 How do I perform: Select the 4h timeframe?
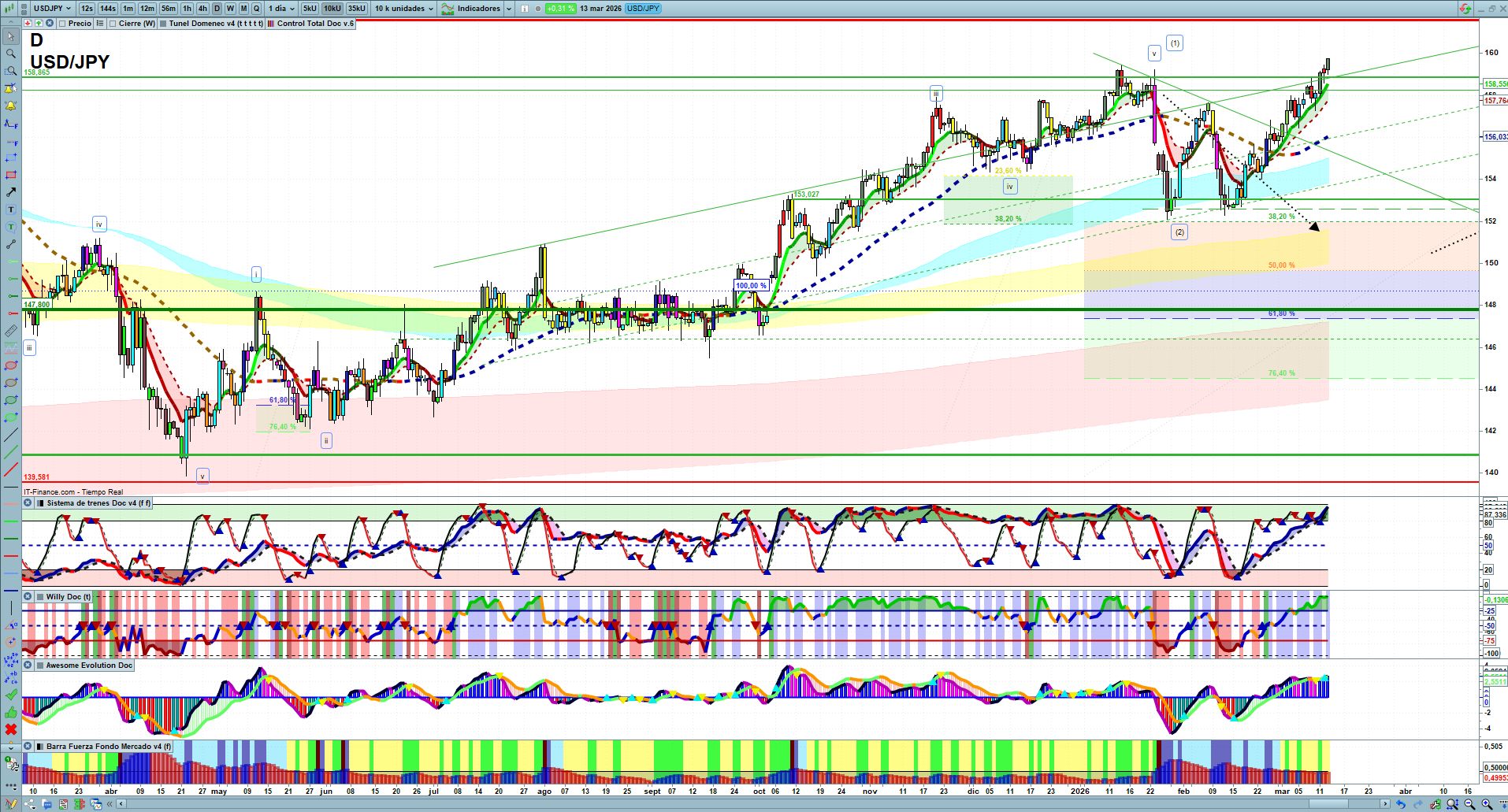coord(202,9)
